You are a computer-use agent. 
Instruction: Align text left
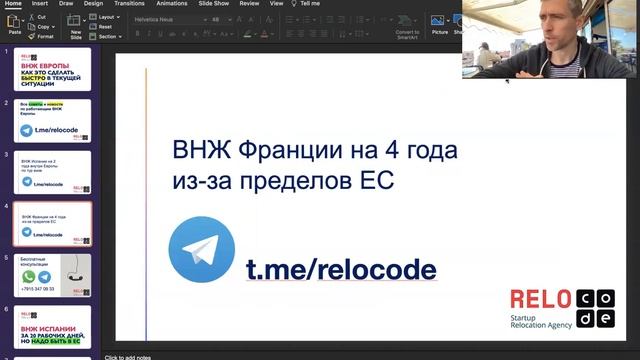(x=289, y=33)
